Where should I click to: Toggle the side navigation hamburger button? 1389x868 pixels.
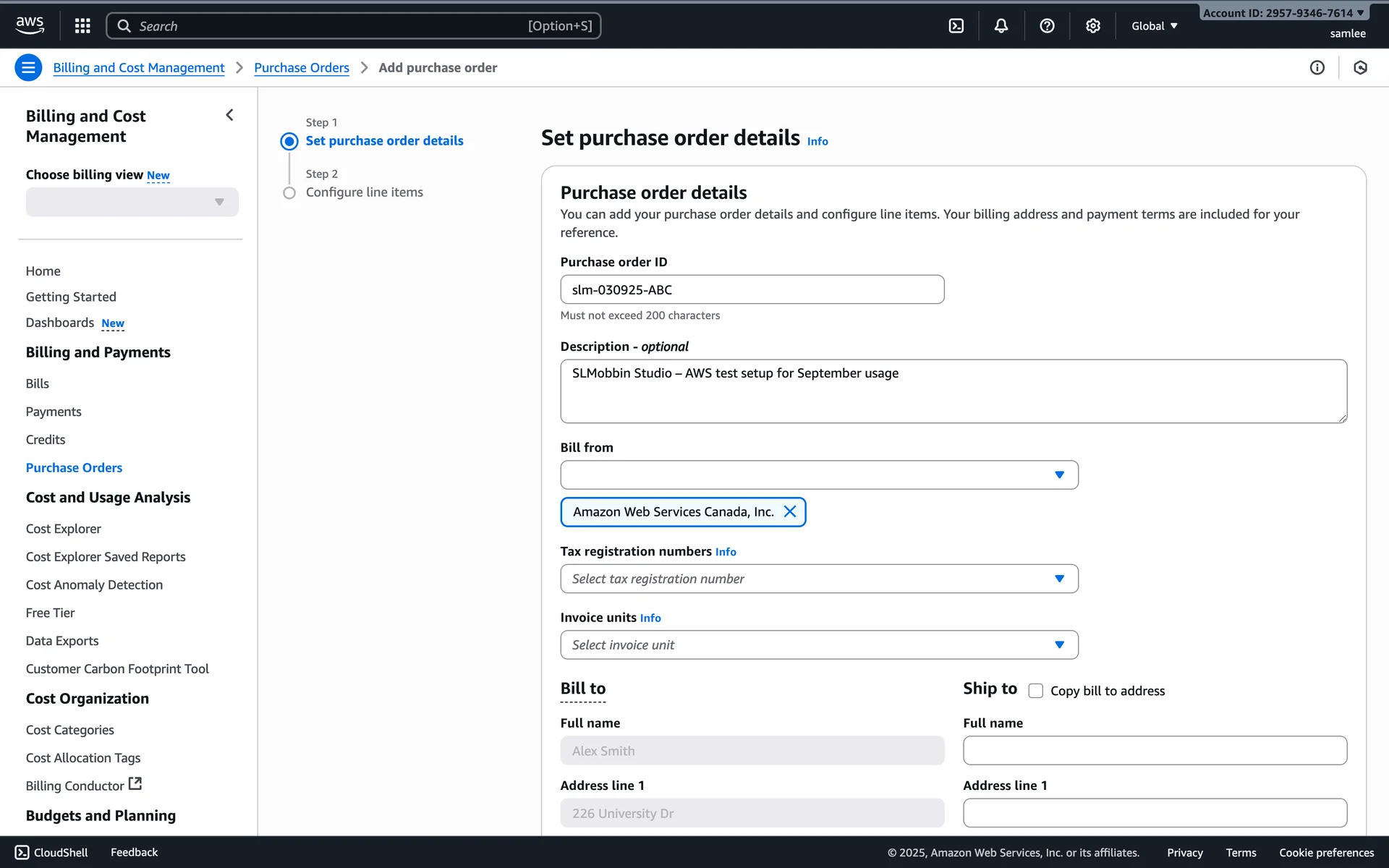[x=28, y=68]
